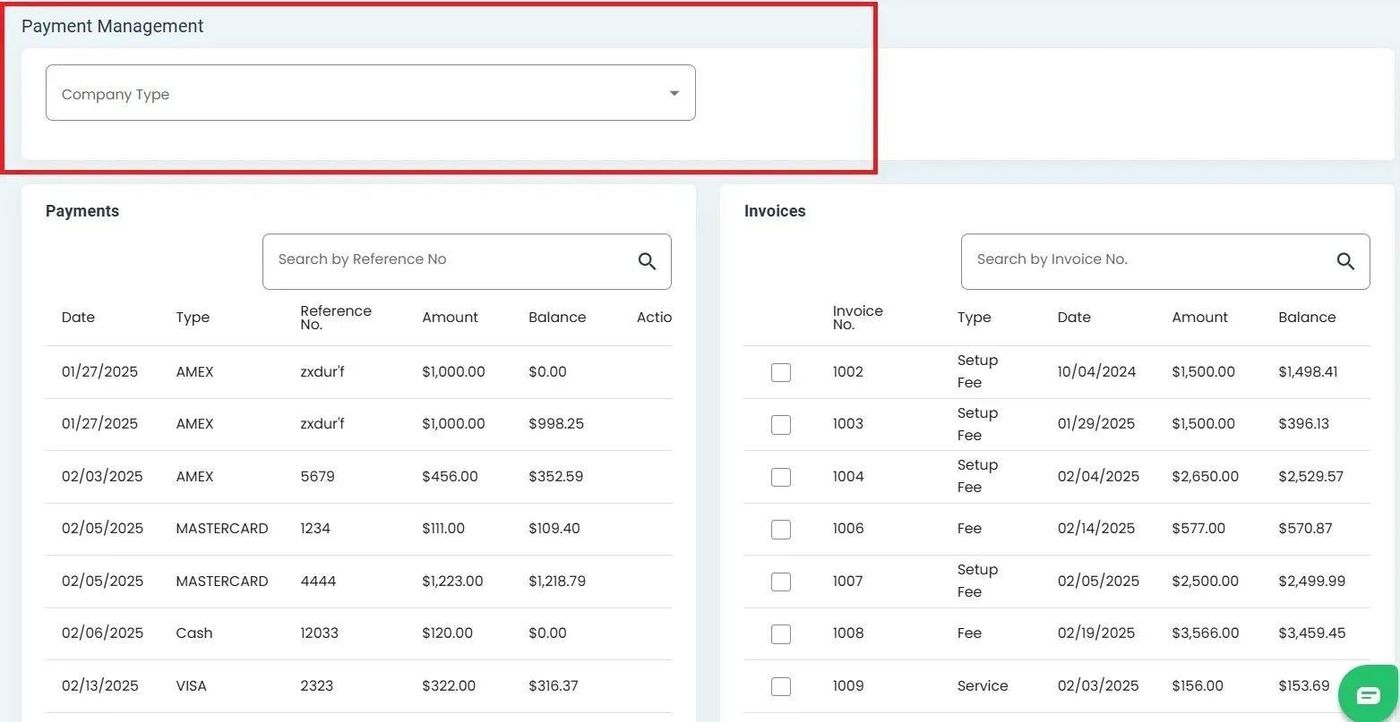Screen dimensions: 1400x722
Task: Click the Amount column header in Payments
Action: pos(450,316)
